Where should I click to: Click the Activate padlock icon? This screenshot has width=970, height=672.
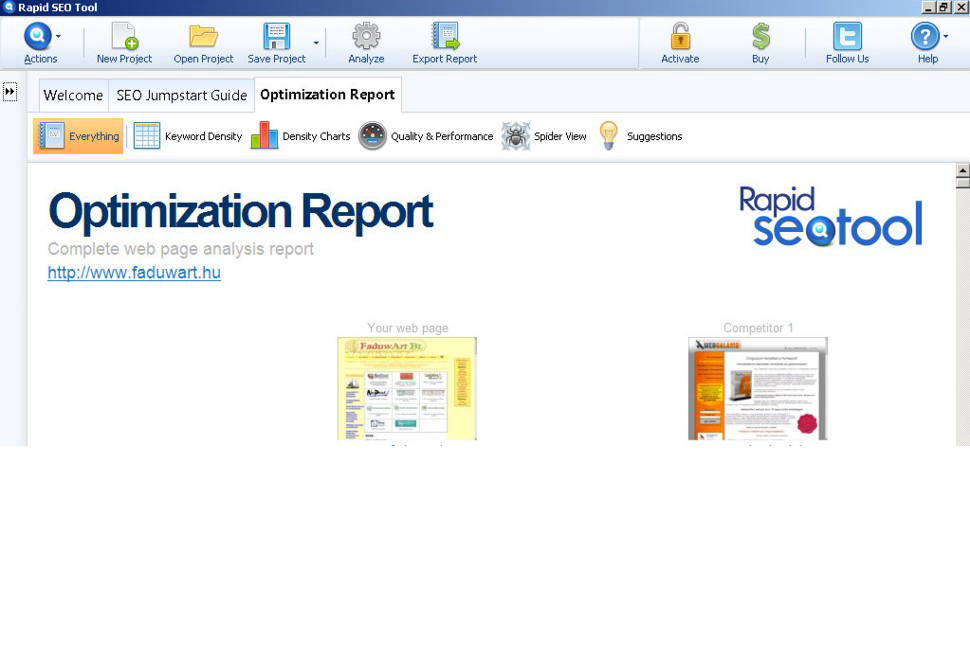[680, 37]
